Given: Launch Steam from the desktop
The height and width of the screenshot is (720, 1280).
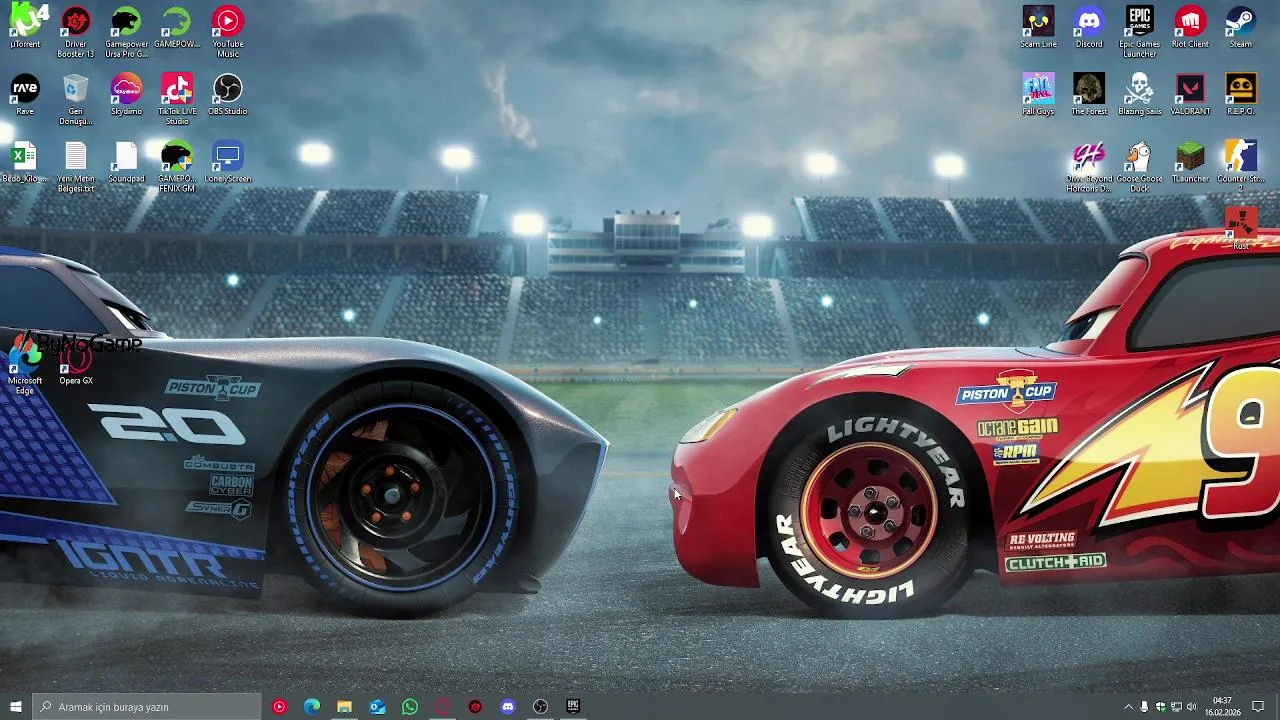Looking at the screenshot, I should [x=1241, y=27].
